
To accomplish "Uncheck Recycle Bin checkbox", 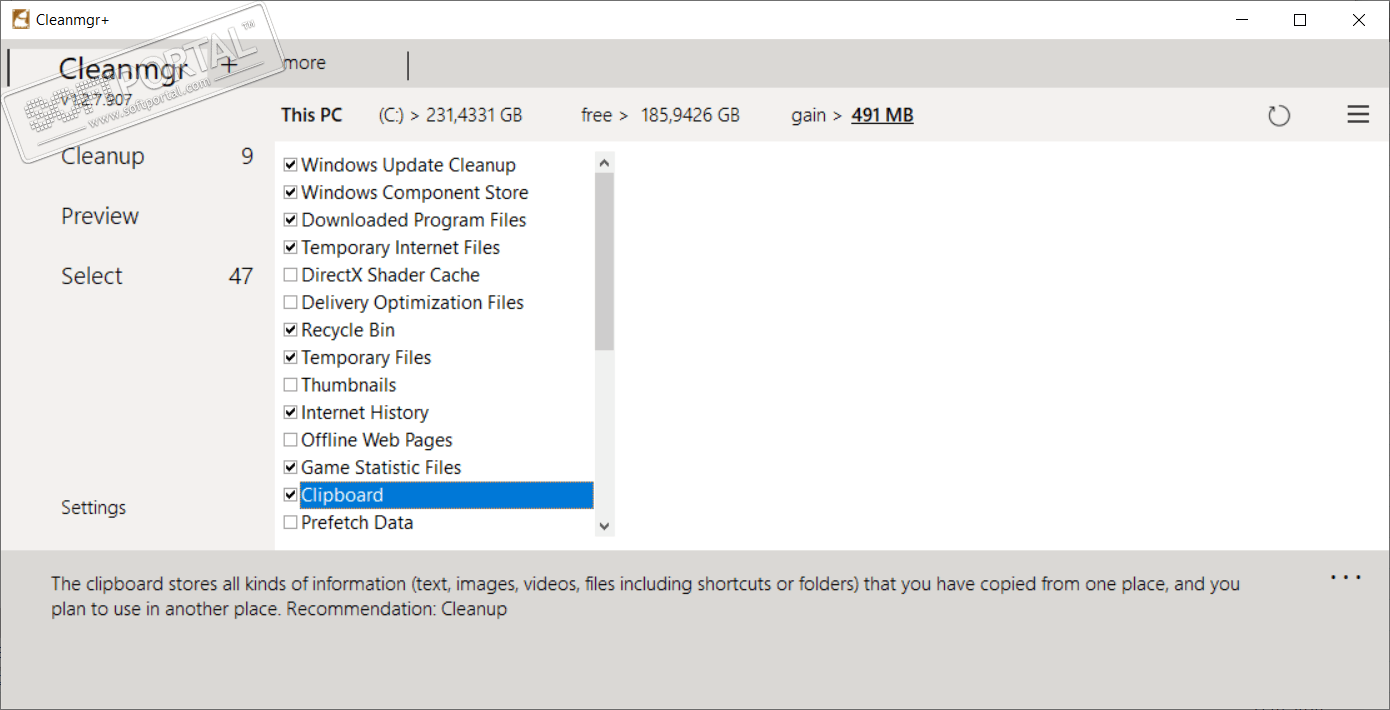I will coord(291,330).
